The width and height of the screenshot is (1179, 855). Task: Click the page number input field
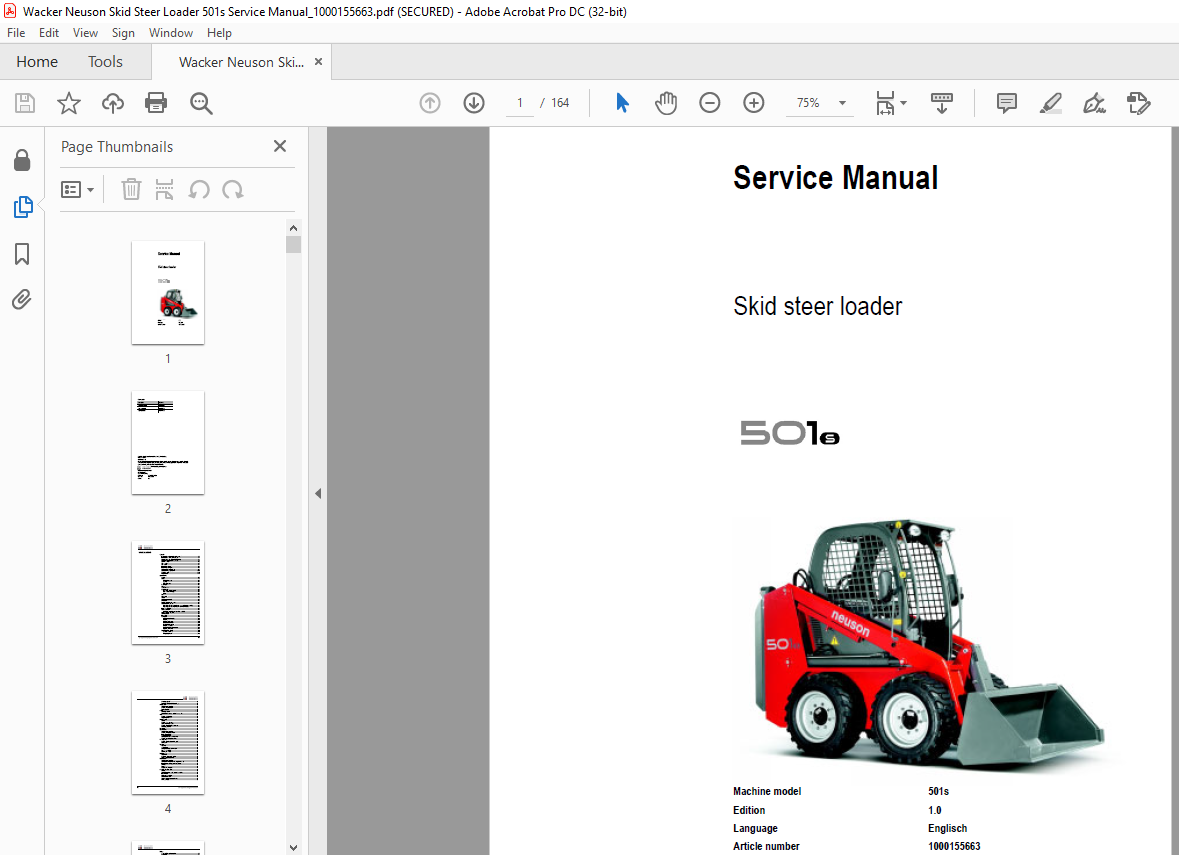(520, 103)
